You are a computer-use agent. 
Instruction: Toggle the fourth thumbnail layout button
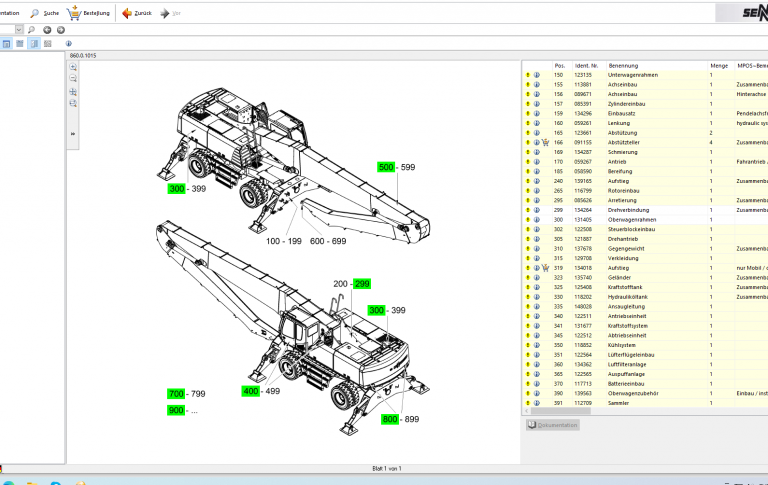pos(48,44)
